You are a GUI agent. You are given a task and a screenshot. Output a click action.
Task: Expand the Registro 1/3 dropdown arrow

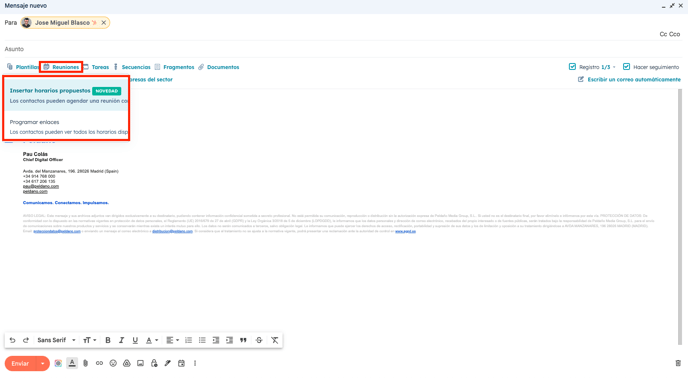[x=614, y=67]
